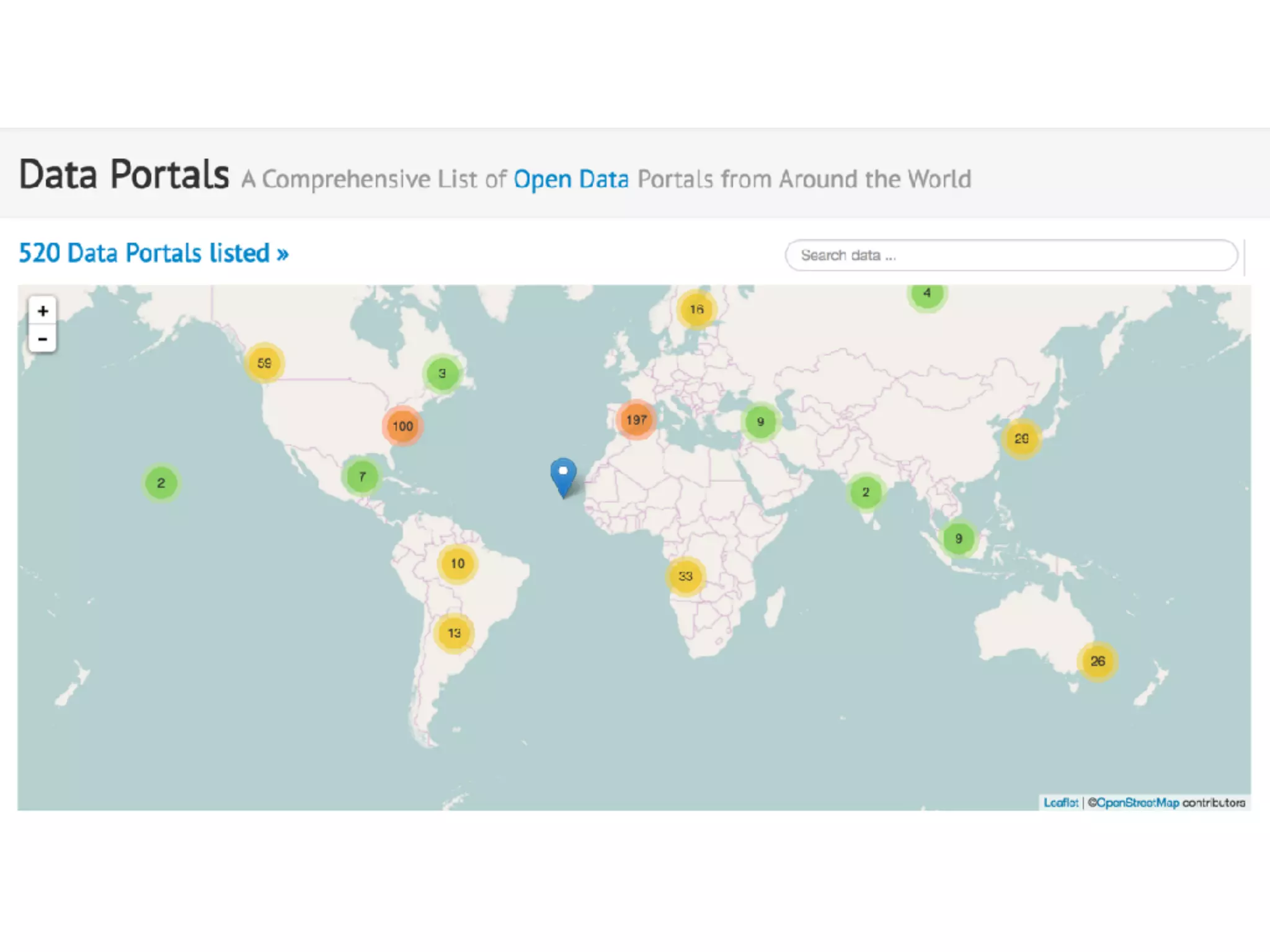
Task: Expand the 59 cluster on west coast
Action: click(264, 363)
